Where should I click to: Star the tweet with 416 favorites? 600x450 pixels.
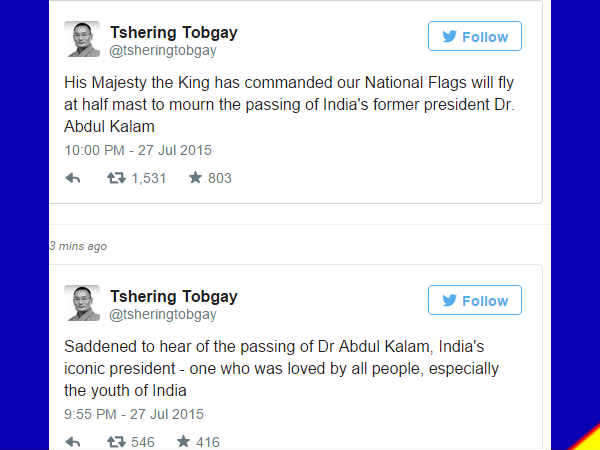184,441
